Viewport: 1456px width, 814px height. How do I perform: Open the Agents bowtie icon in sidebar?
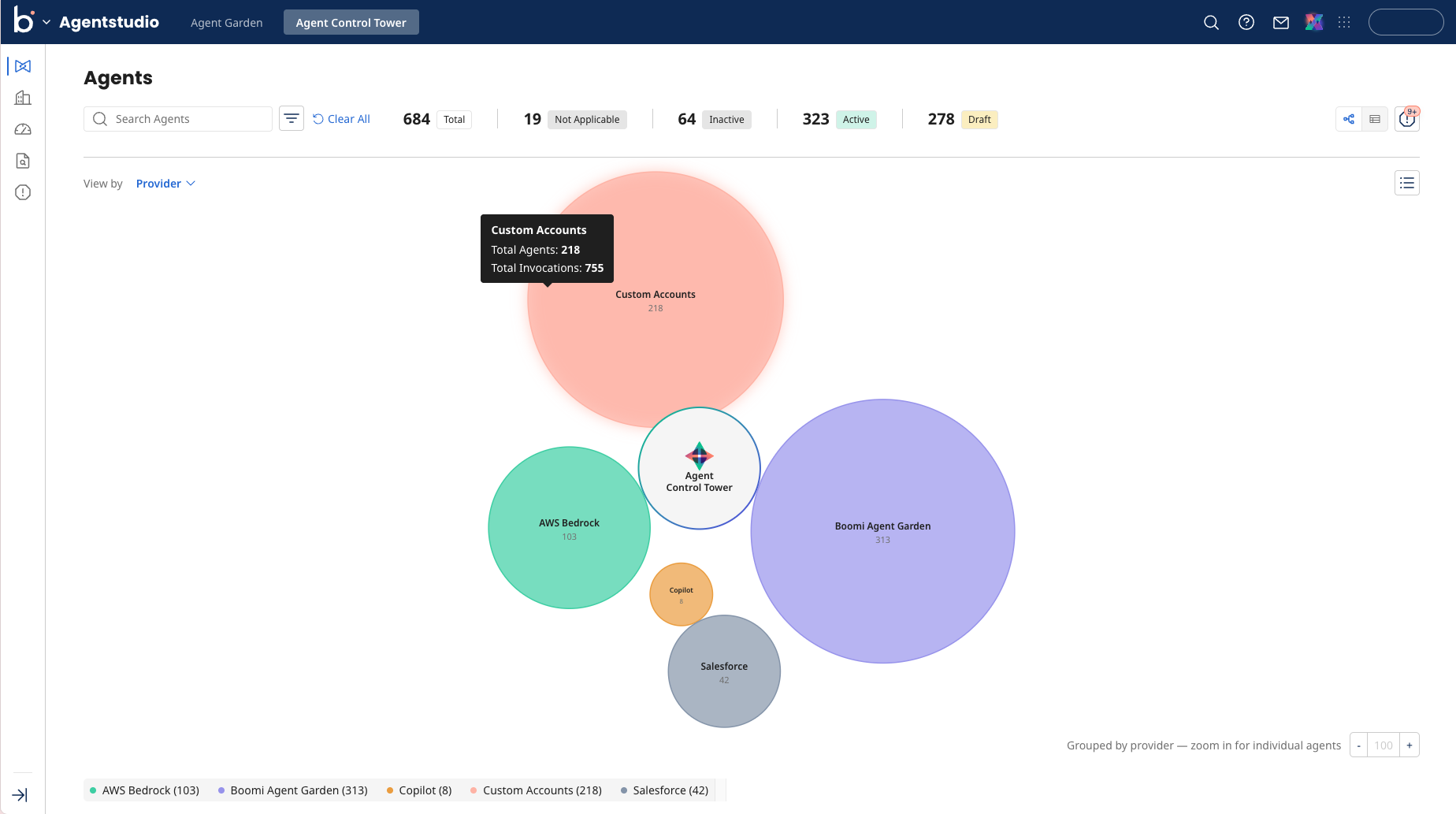(23, 66)
